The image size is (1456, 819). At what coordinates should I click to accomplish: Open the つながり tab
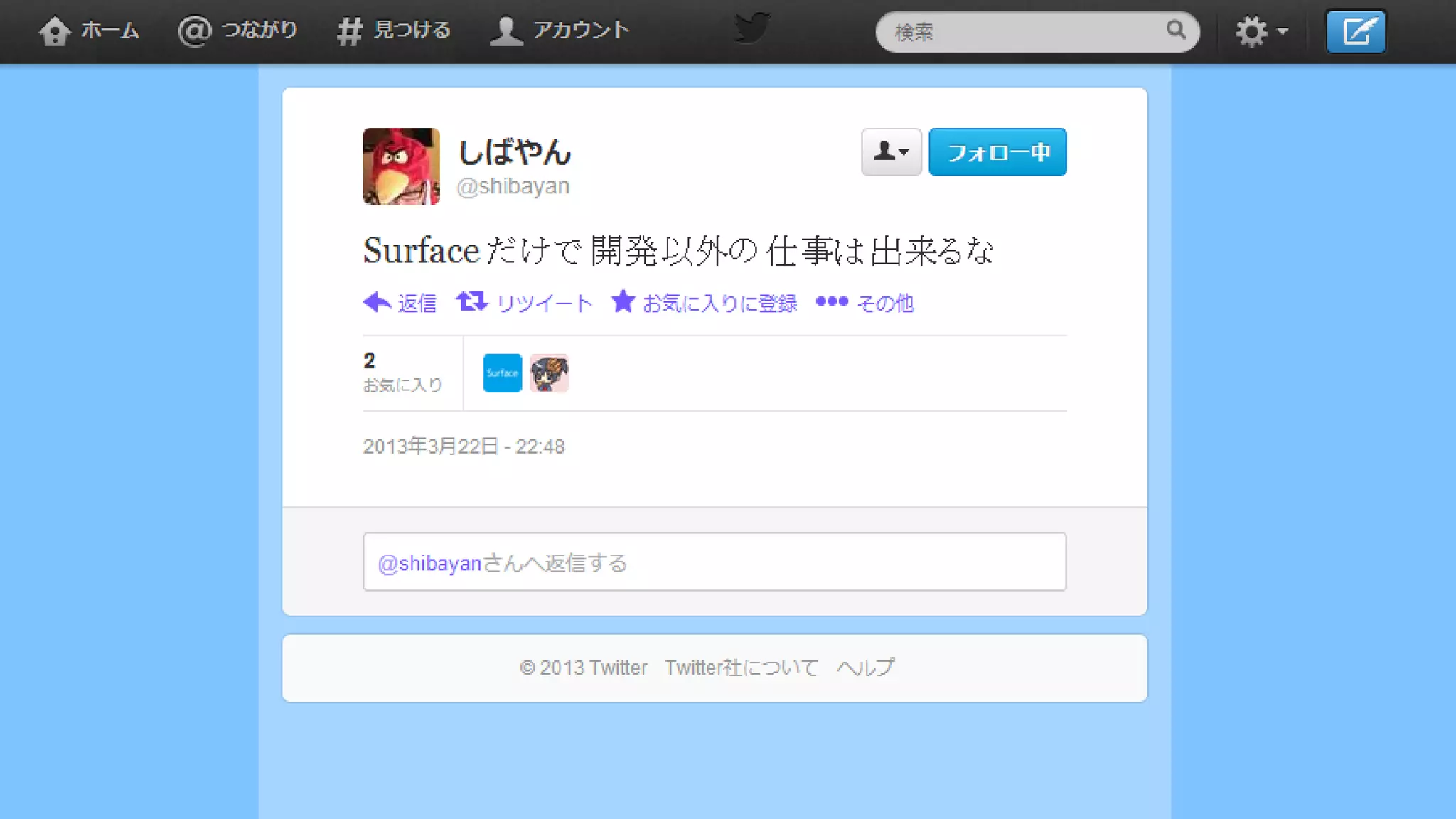click(237, 31)
